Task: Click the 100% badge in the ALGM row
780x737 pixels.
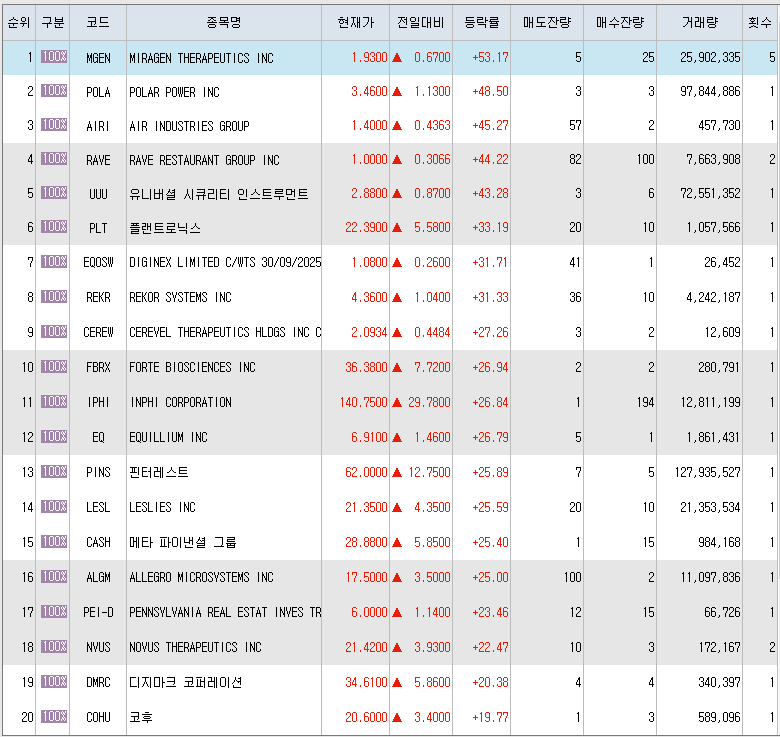Action: click(x=54, y=576)
